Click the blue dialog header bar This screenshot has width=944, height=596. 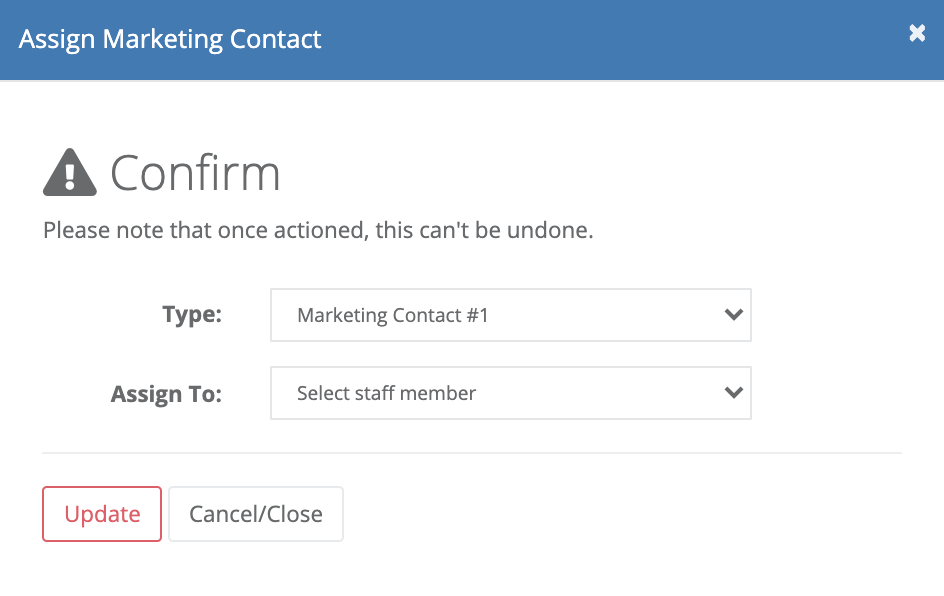pyautogui.click(x=472, y=40)
